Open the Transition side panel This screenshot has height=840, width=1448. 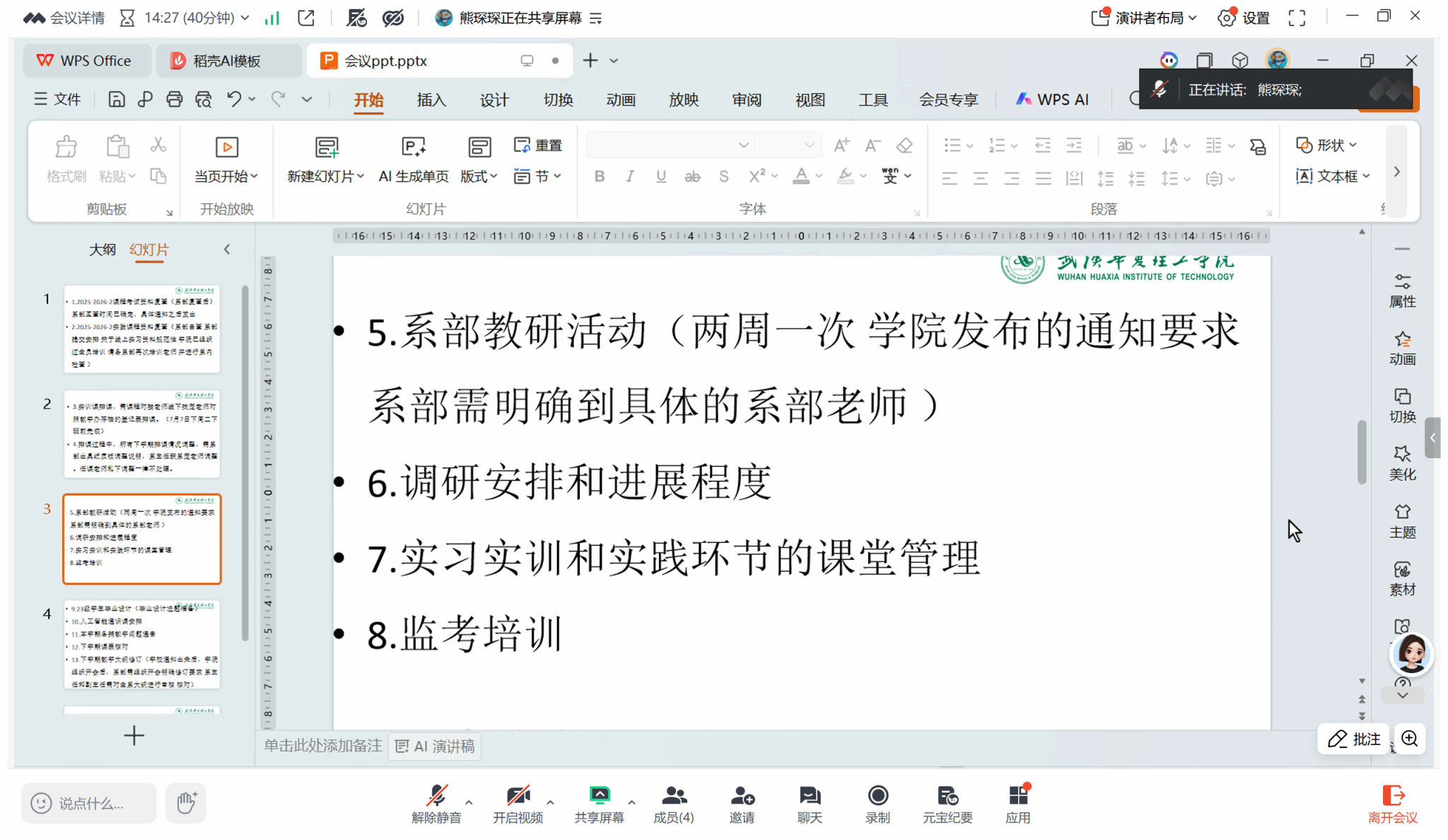pos(1403,406)
